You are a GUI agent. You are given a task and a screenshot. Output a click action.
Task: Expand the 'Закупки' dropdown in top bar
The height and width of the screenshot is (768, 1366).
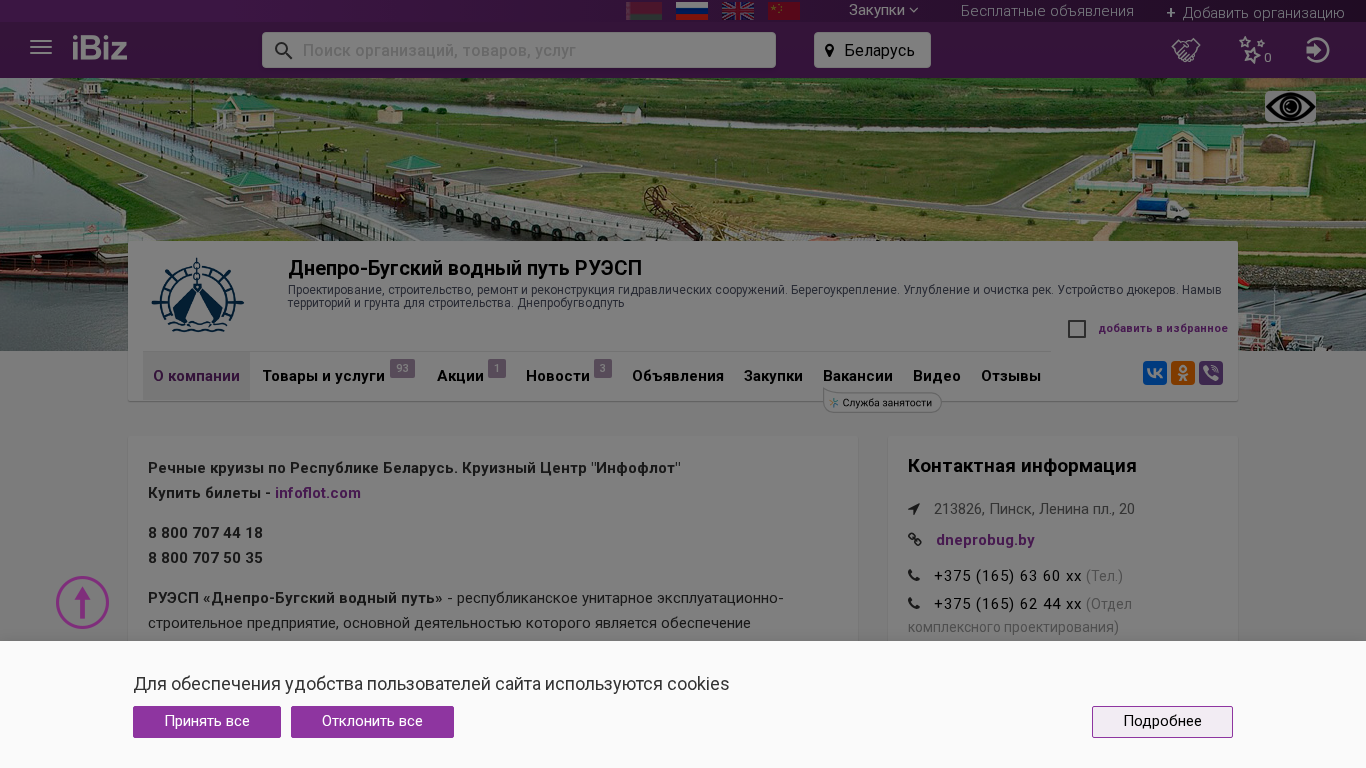pyautogui.click(x=884, y=10)
